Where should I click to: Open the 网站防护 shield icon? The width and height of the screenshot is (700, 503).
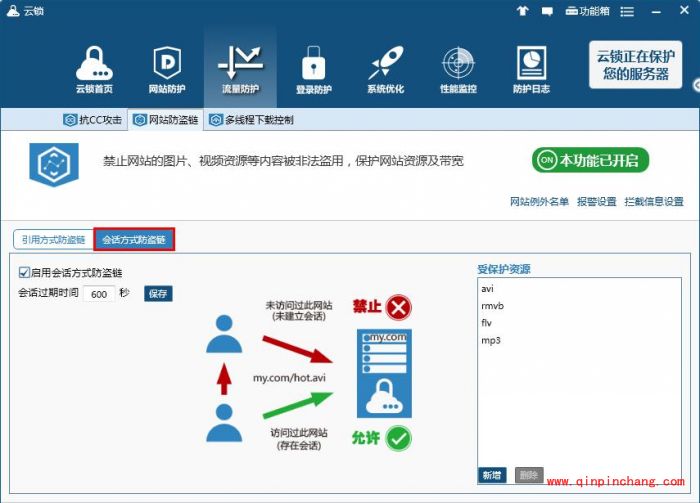(x=167, y=70)
